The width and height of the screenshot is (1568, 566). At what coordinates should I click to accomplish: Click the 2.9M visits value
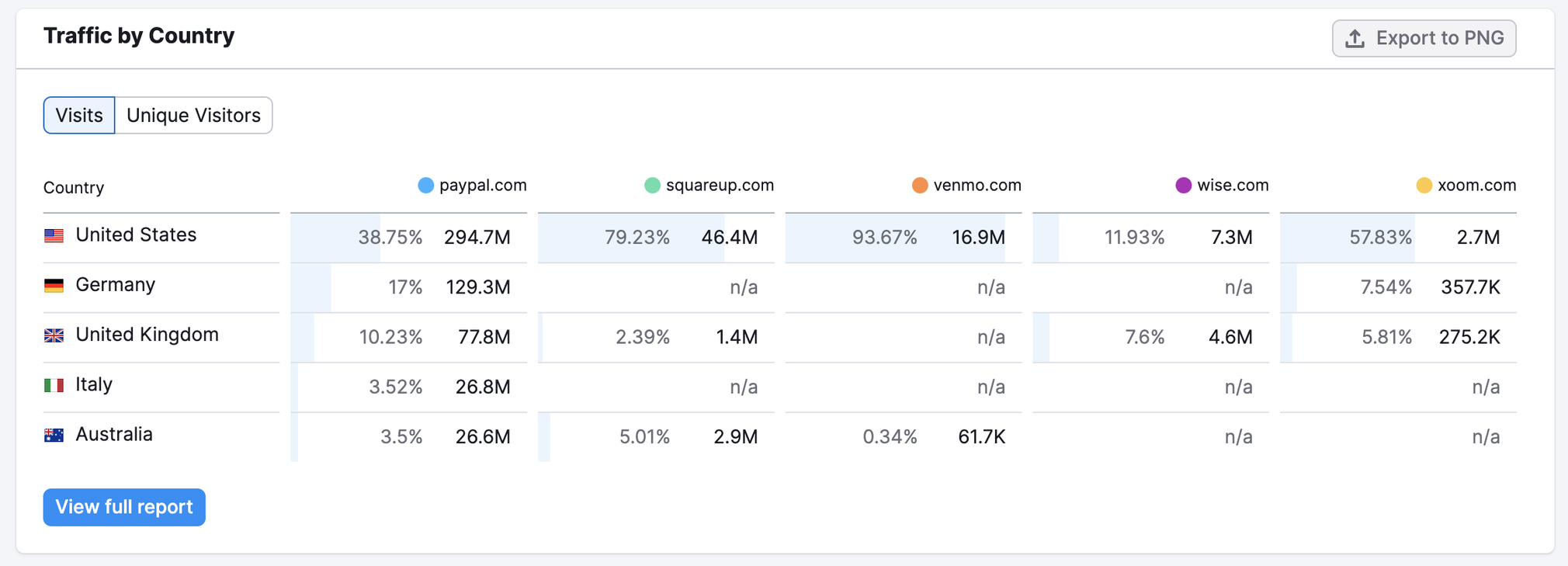point(736,437)
